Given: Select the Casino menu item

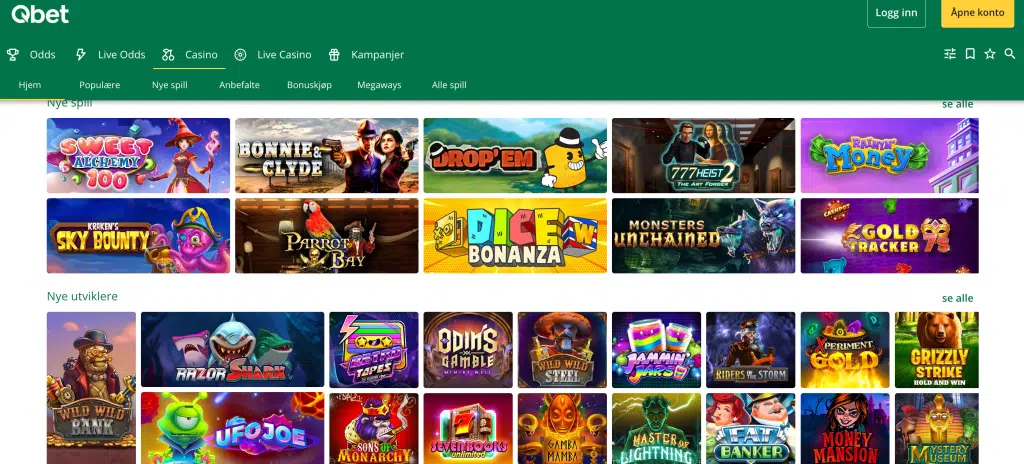Looking at the screenshot, I should [x=201, y=55].
